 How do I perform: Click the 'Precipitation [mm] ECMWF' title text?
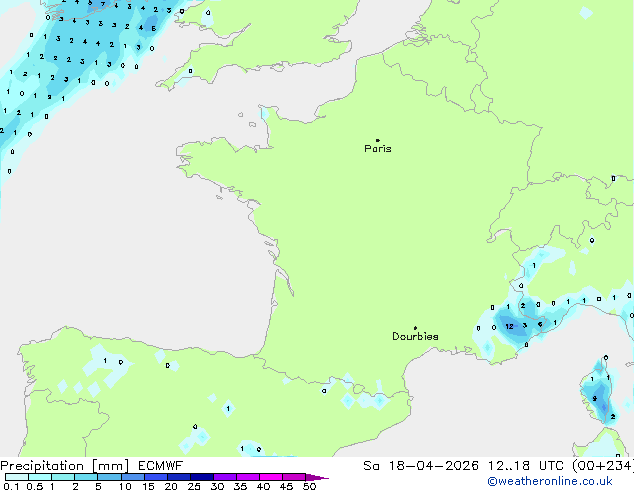(92, 466)
